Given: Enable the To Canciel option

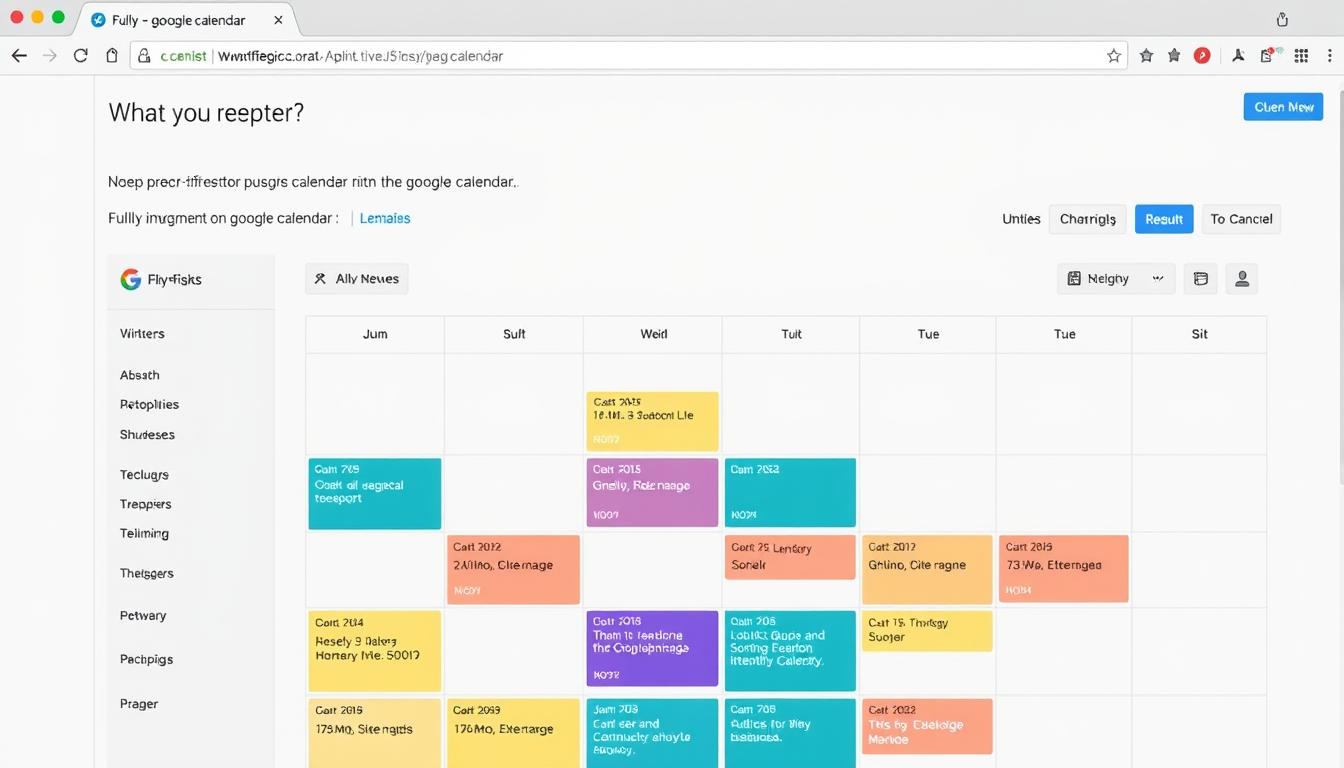Looking at the screenshot, I should tap(1240, 218).
